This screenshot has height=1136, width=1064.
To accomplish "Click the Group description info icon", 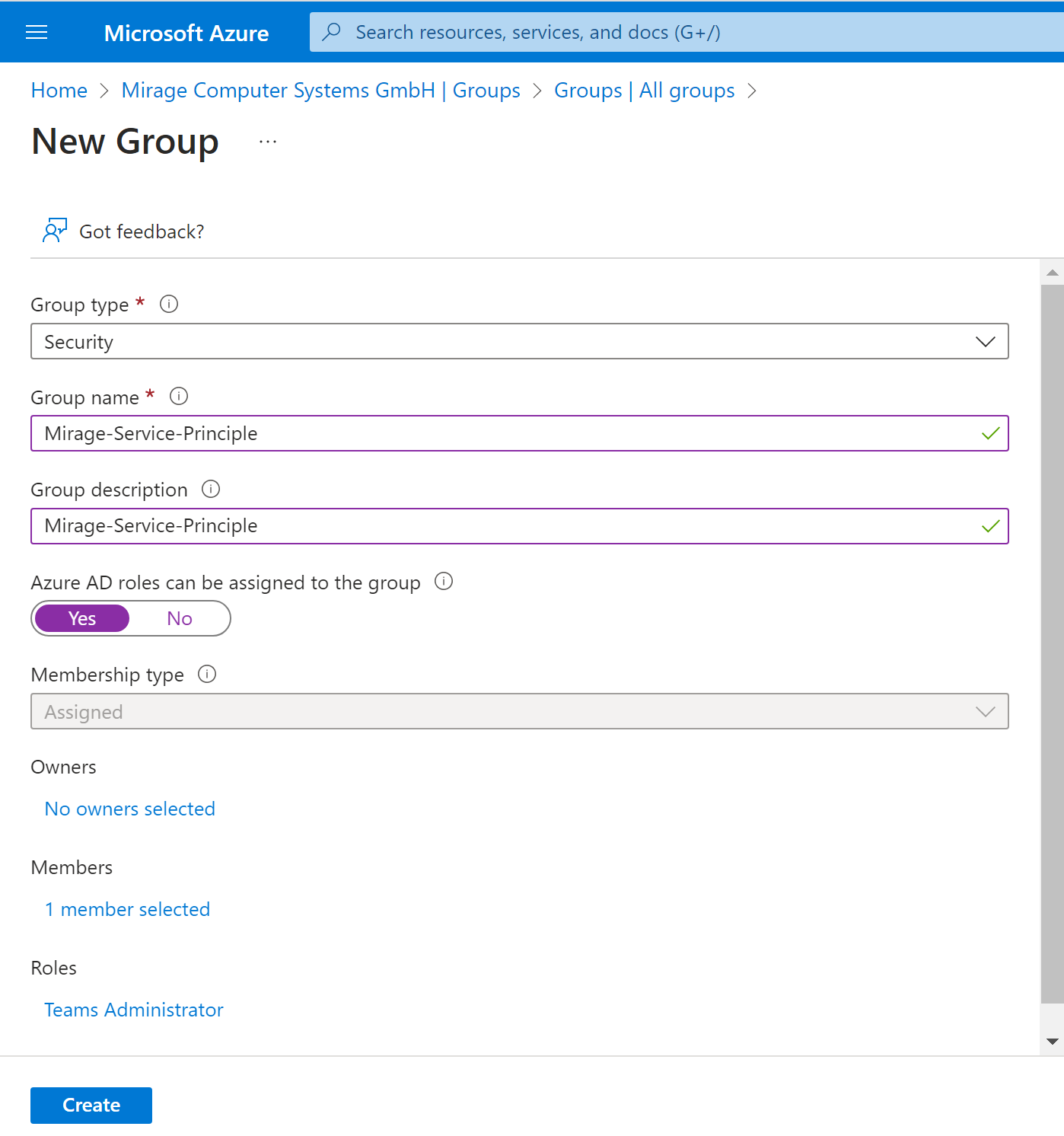I will [211, 489].
